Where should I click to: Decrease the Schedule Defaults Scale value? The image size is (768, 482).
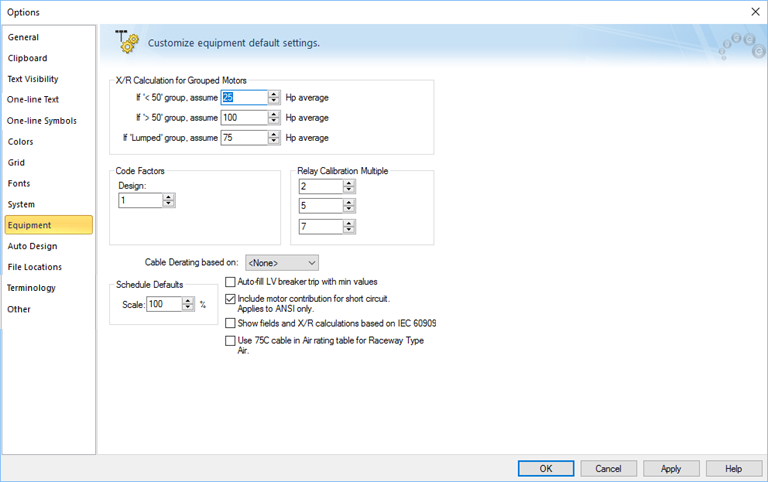tap(189, 308)
